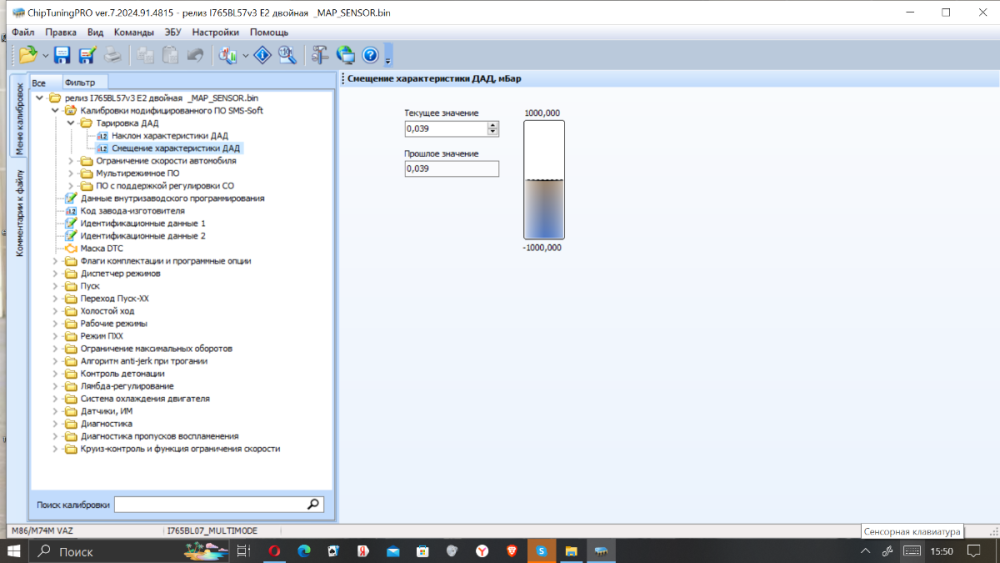This screenshot has width=1000, height=563.
Task: Decrease Текущее значение with down spinner arrow
Action: coord(493,133)
